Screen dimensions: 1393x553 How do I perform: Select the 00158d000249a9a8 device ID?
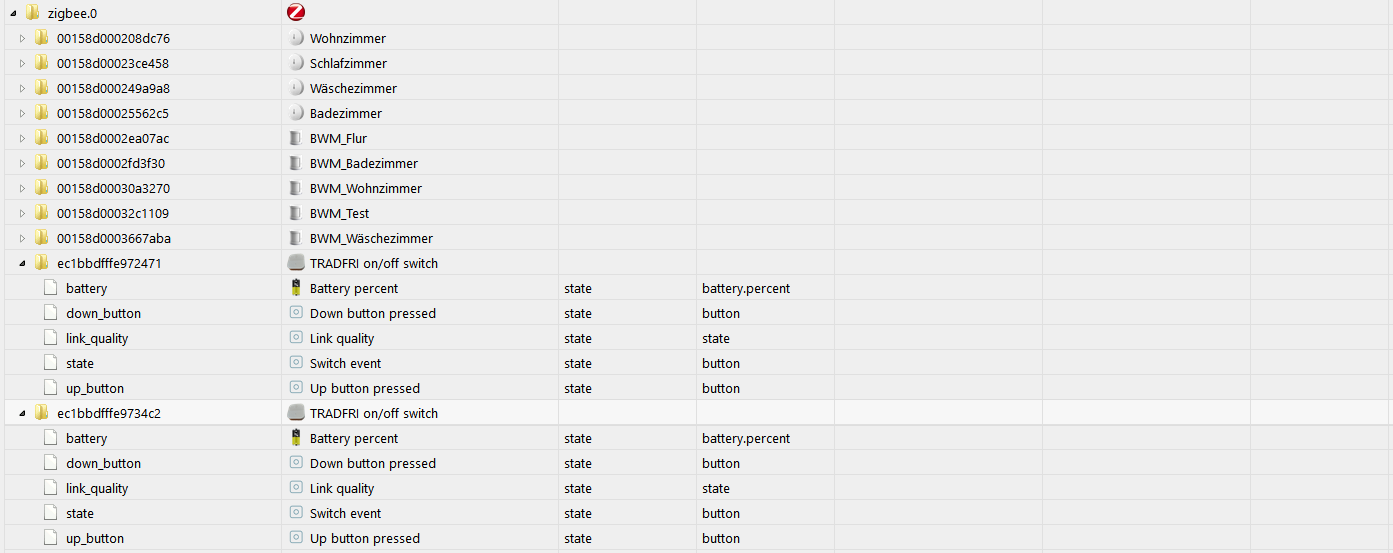click(113, 88)
